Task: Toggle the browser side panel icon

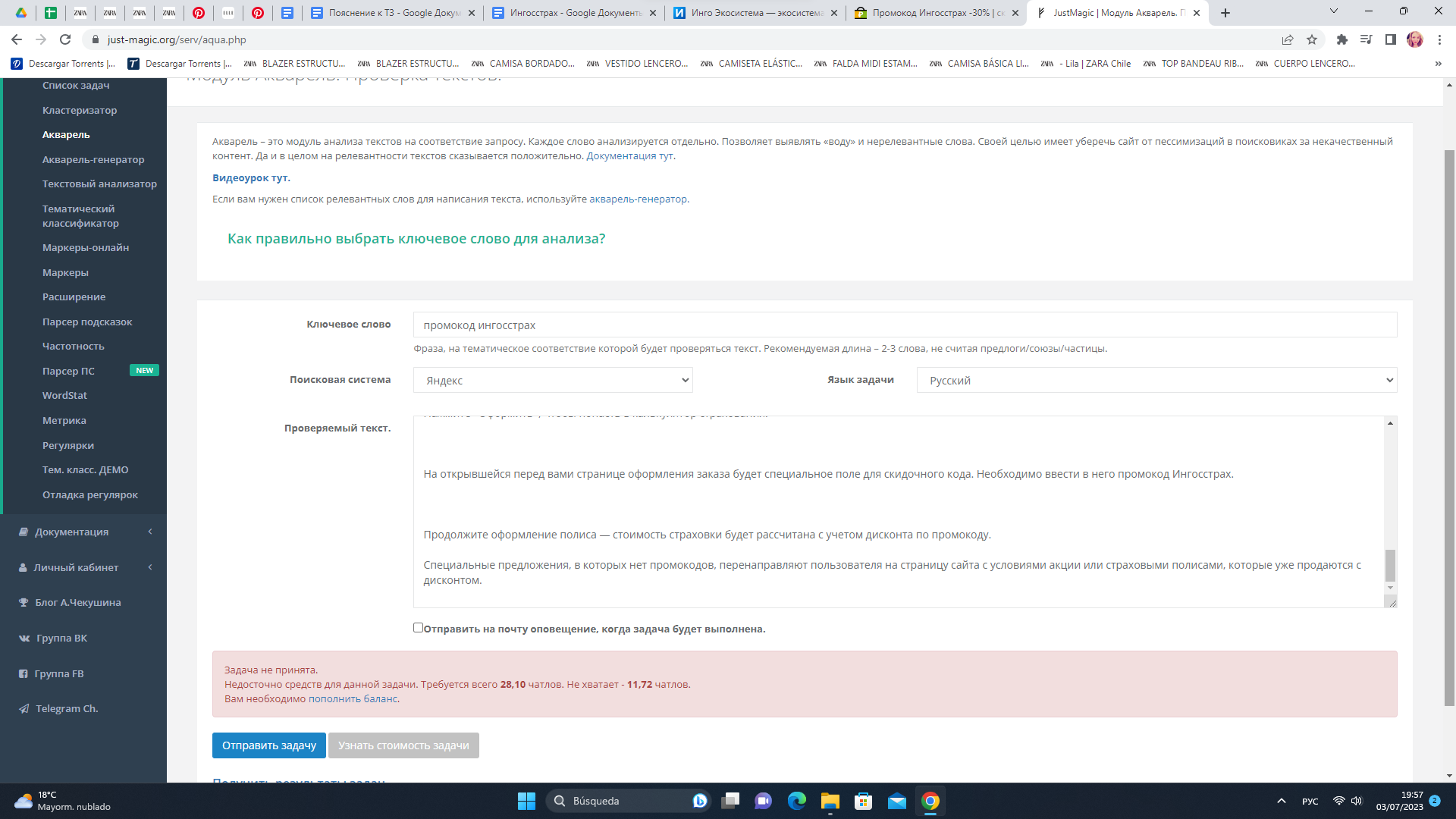Action: 1390,39
